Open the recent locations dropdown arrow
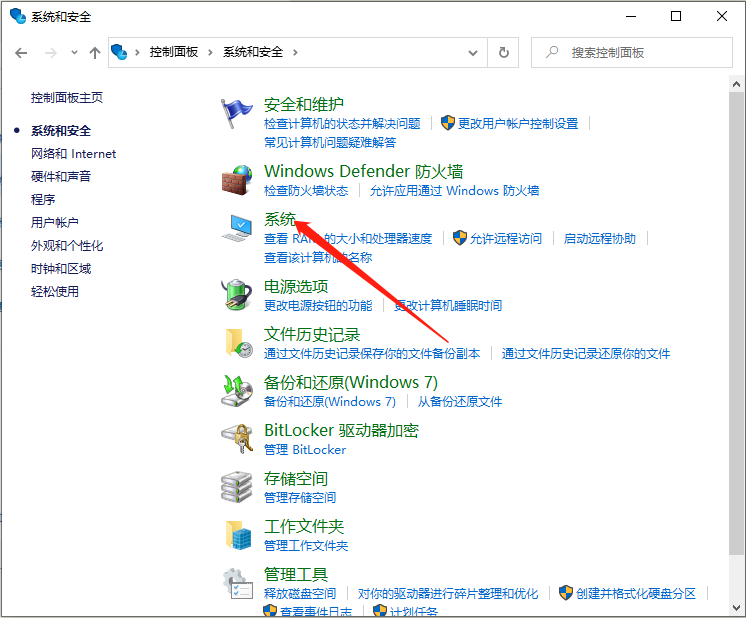746x618 pixels. 74,52
